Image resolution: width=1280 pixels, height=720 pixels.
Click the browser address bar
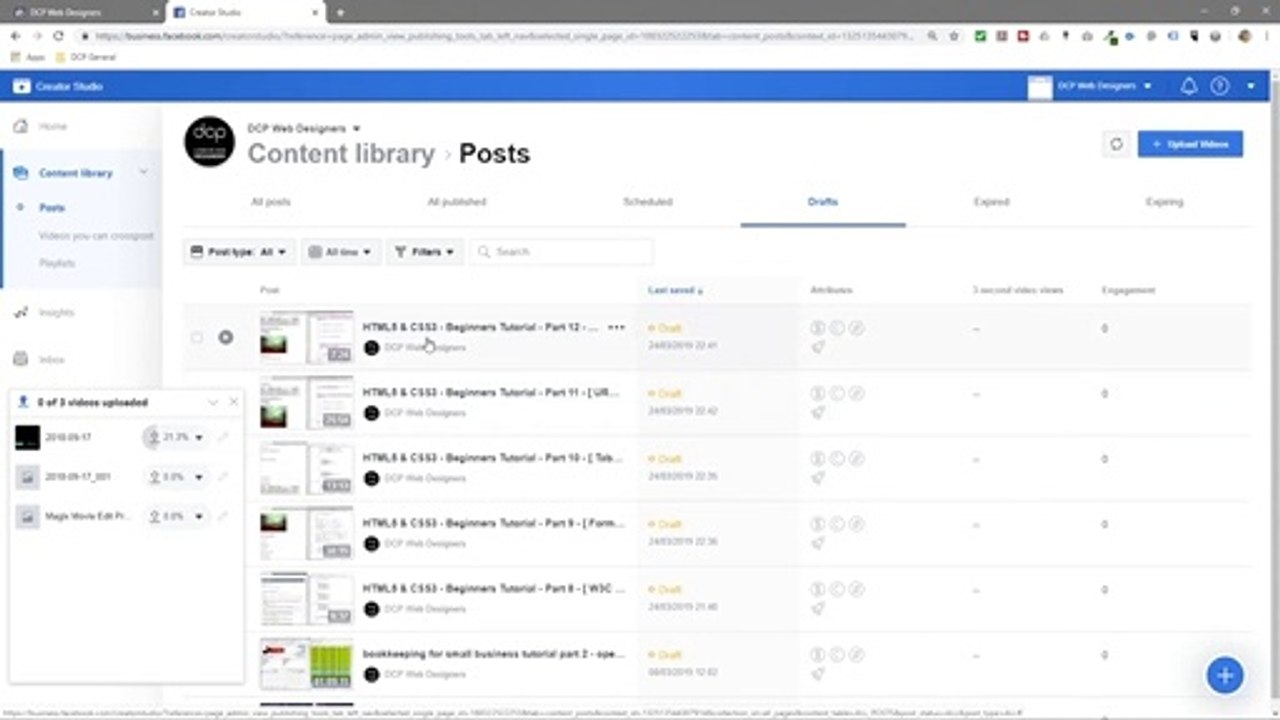[x=500, y=36]
